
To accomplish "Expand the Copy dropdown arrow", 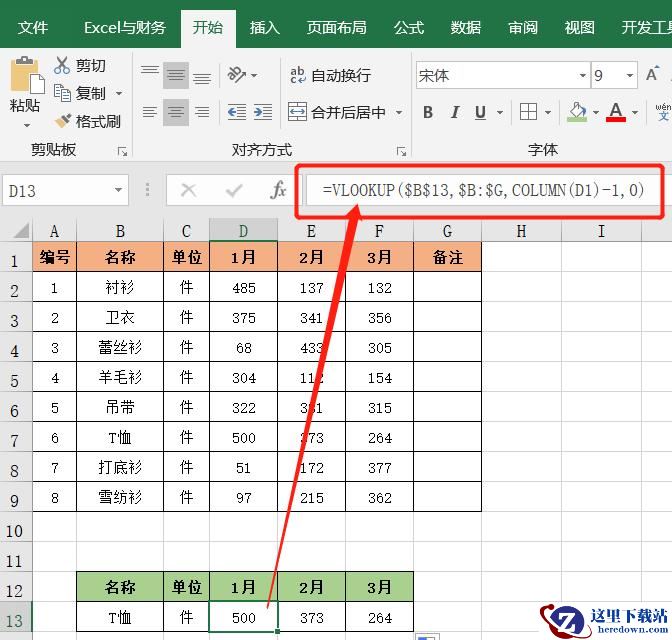I will coord(119,93).
